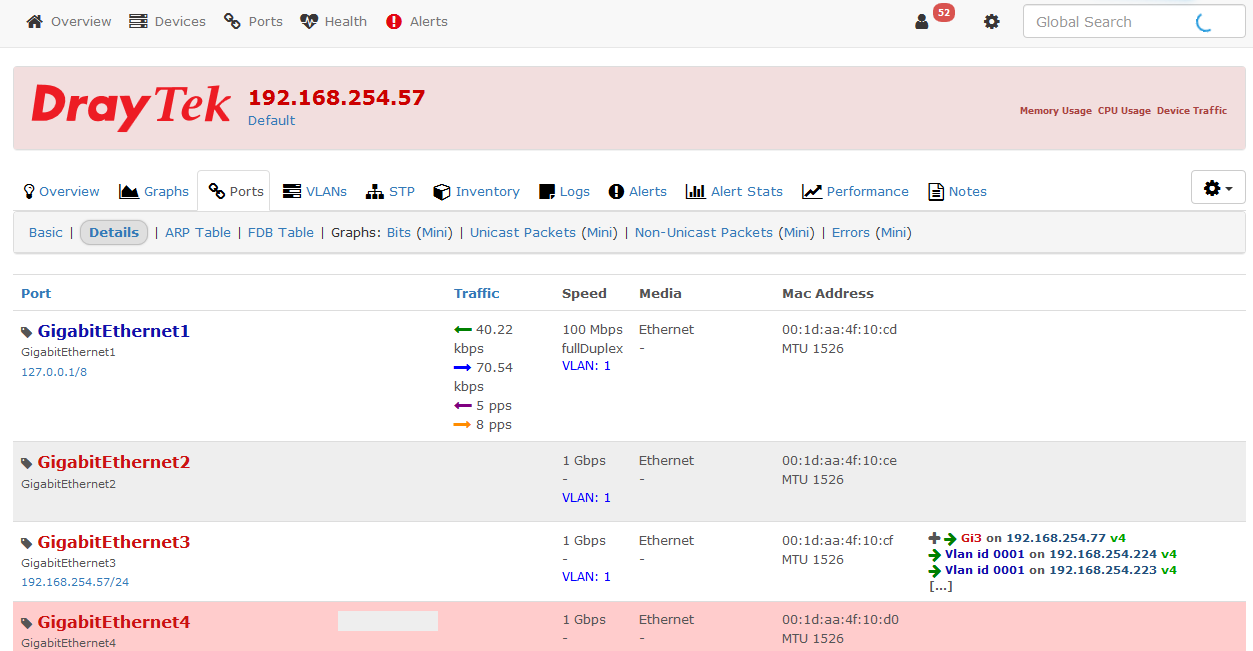Screen dimensions: 1253x651
Task: Expand the [...] more neighbors link
Action: pyautogui.click(x=940, y=586)
